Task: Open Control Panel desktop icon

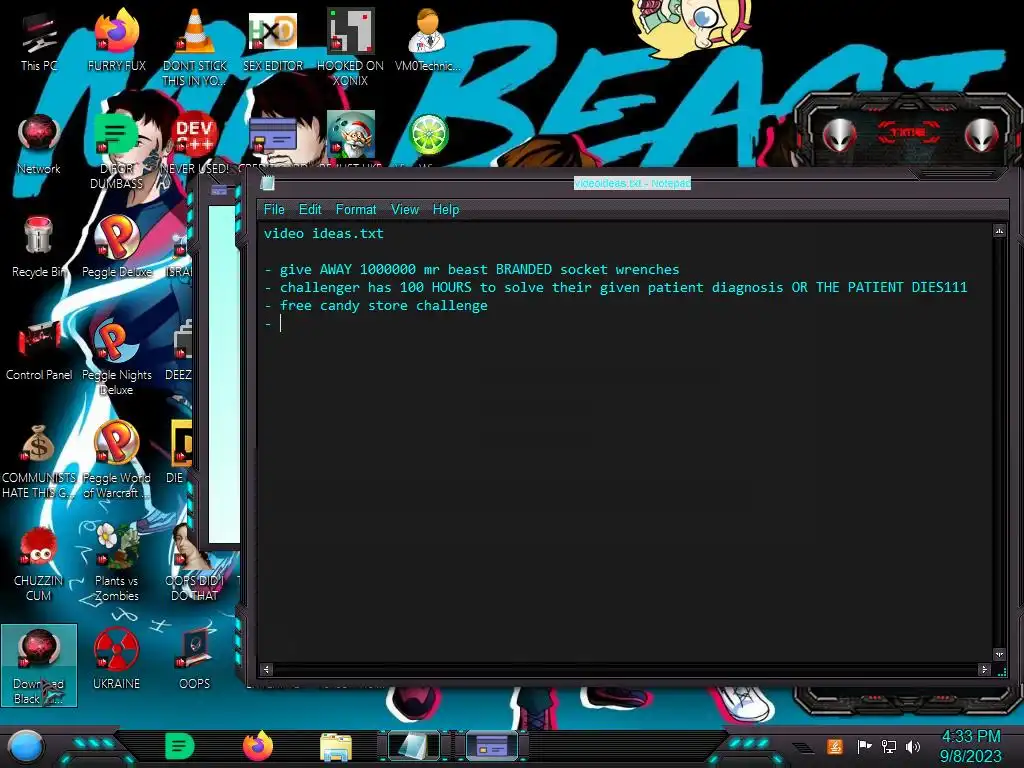Action: coord(39,350)
